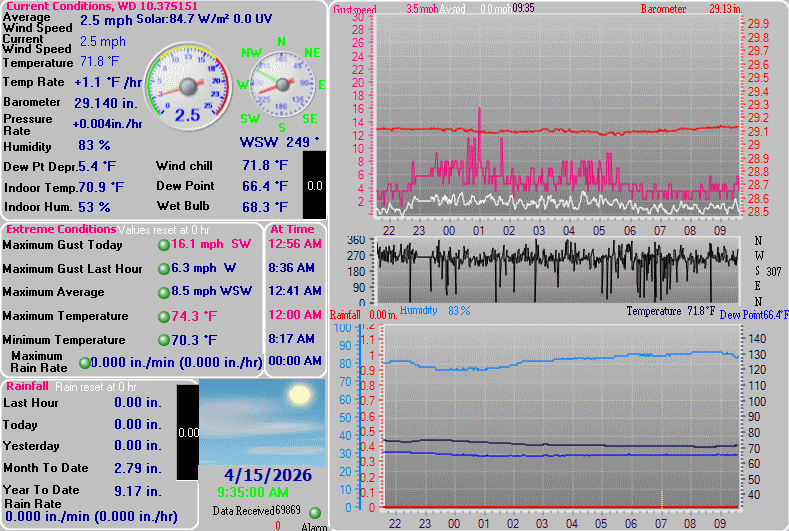Click the sunny sky weather icon
Screen dimensions: 789x531
[x=262, y=421]
